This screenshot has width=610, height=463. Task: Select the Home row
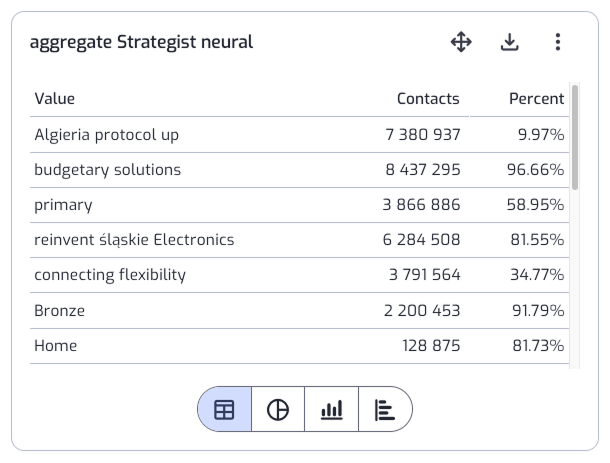(299, 346)
